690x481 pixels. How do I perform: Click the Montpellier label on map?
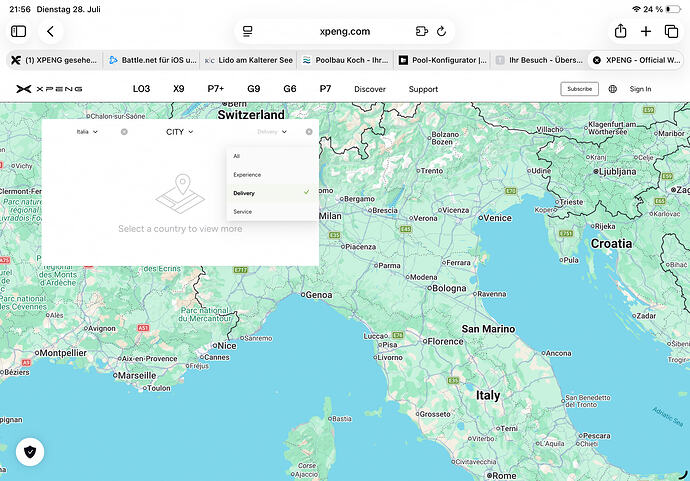[63, 353]
